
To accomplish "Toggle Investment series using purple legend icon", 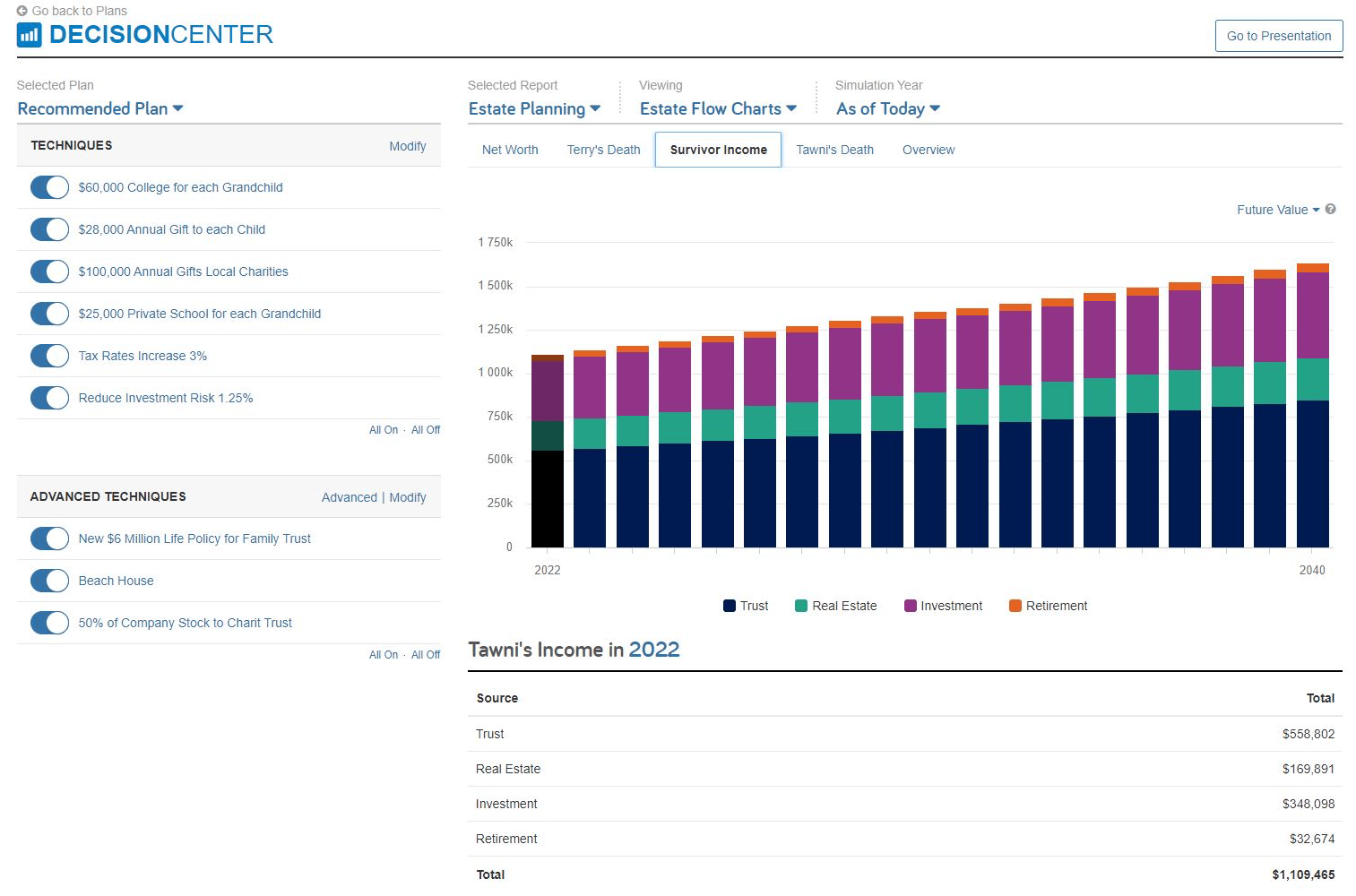I will (x=911, y=607).
